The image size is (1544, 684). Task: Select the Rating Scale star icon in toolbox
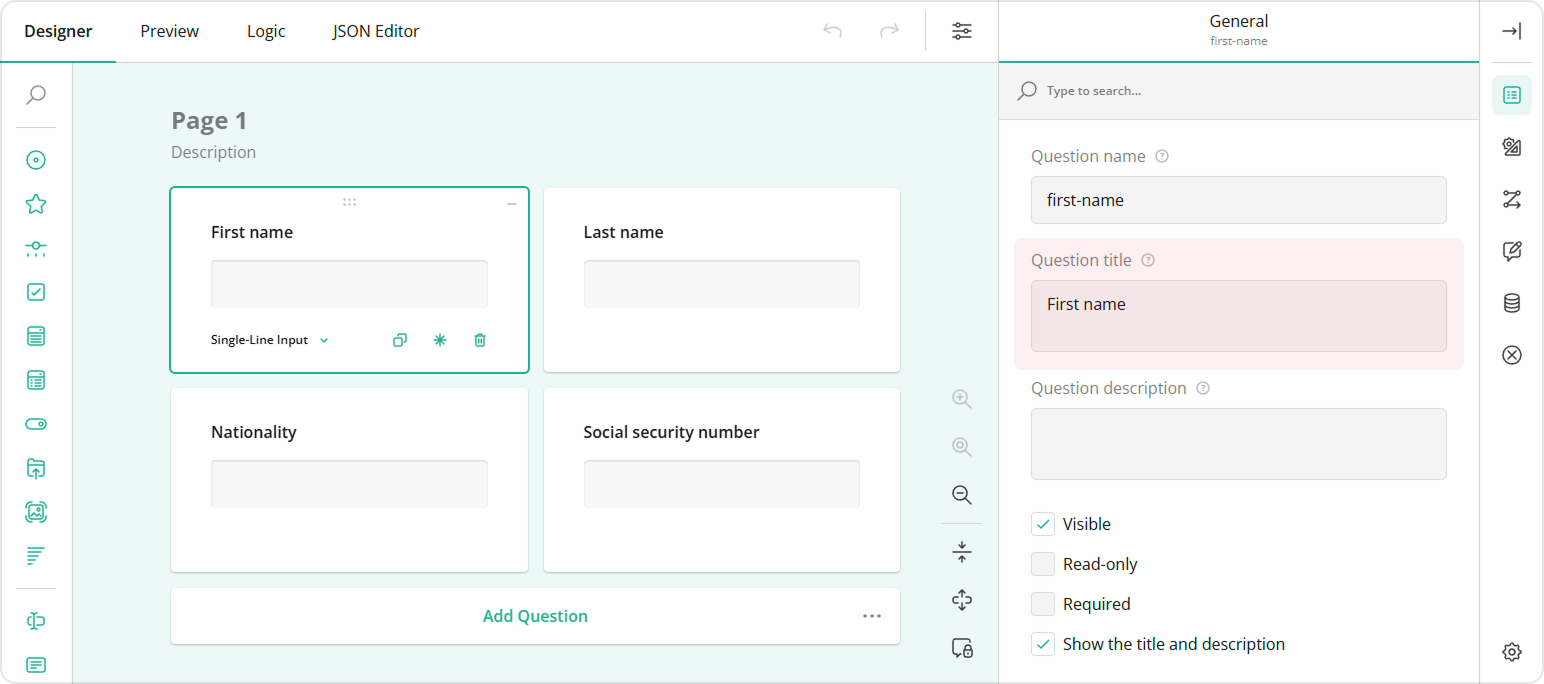[x=36, y=204]
